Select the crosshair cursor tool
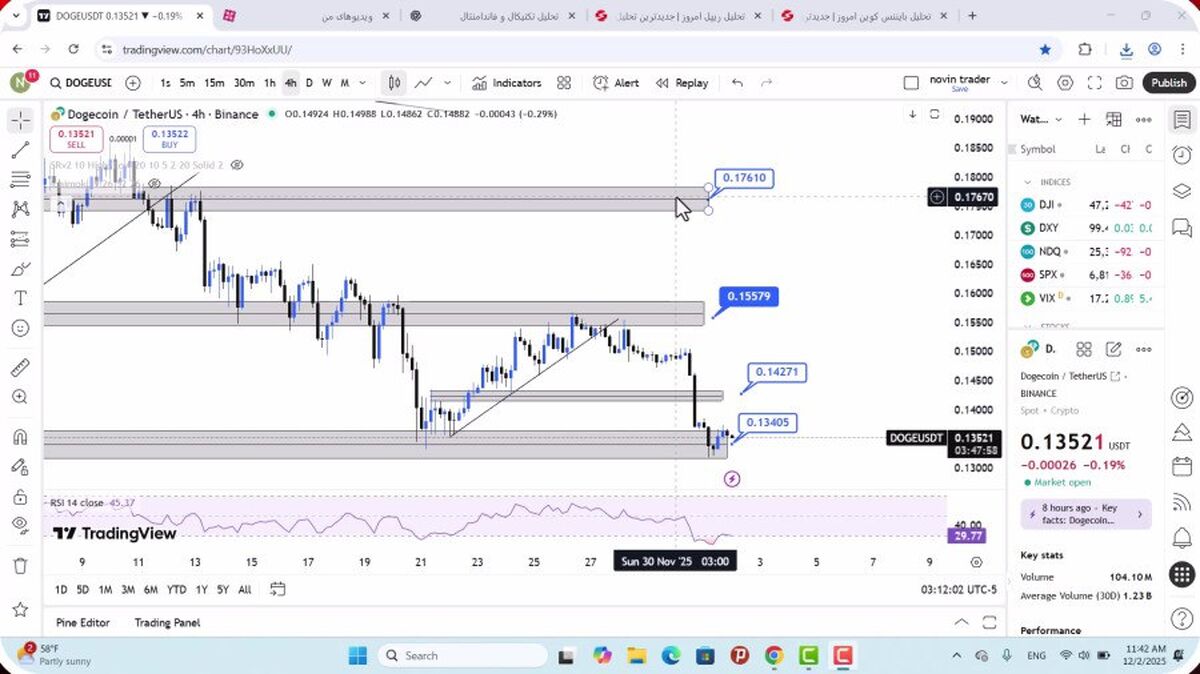The image size is (1200, 674). pos(20,121)
